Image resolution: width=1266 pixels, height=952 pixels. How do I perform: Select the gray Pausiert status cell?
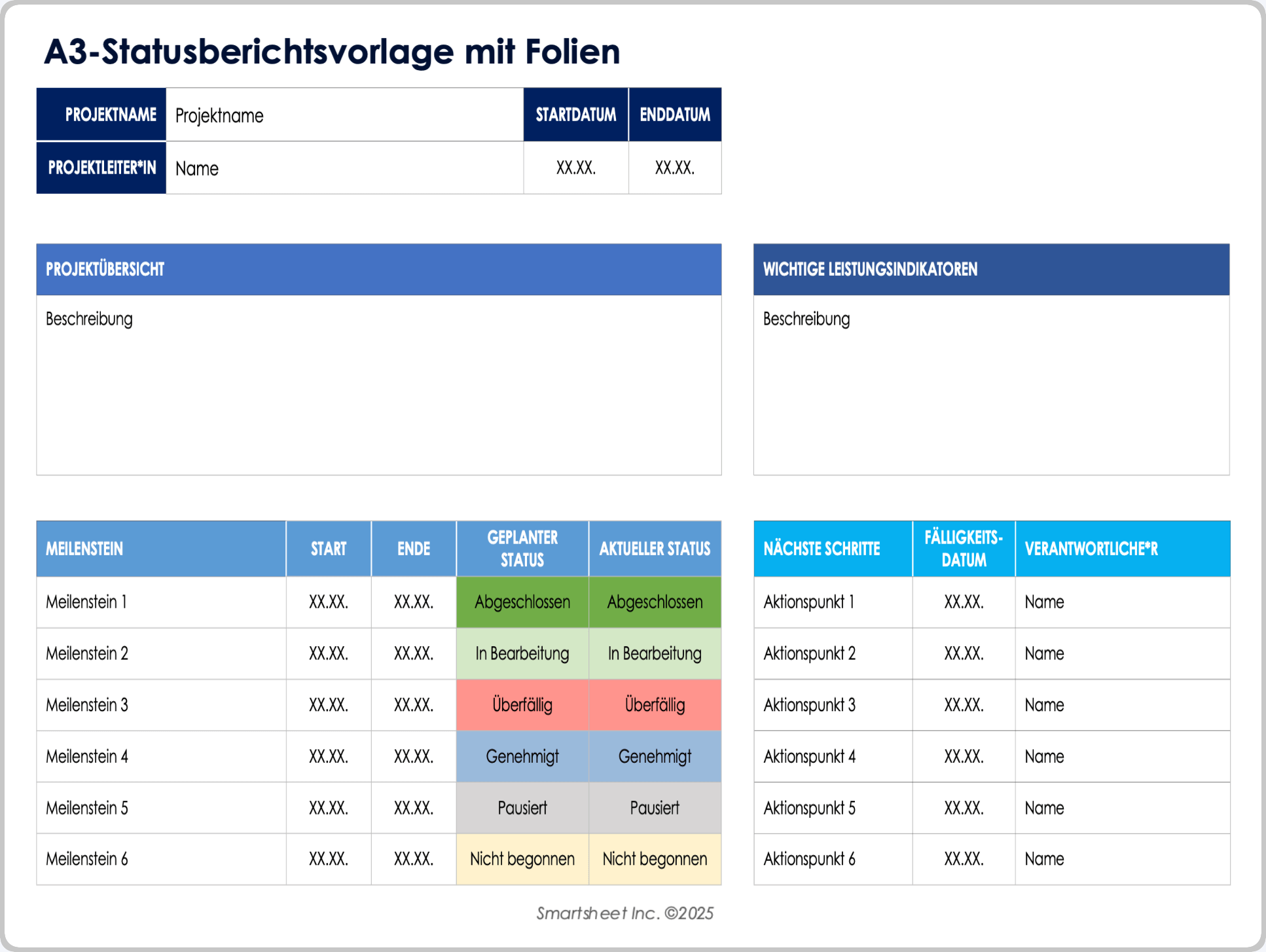[x=522, y=808]
